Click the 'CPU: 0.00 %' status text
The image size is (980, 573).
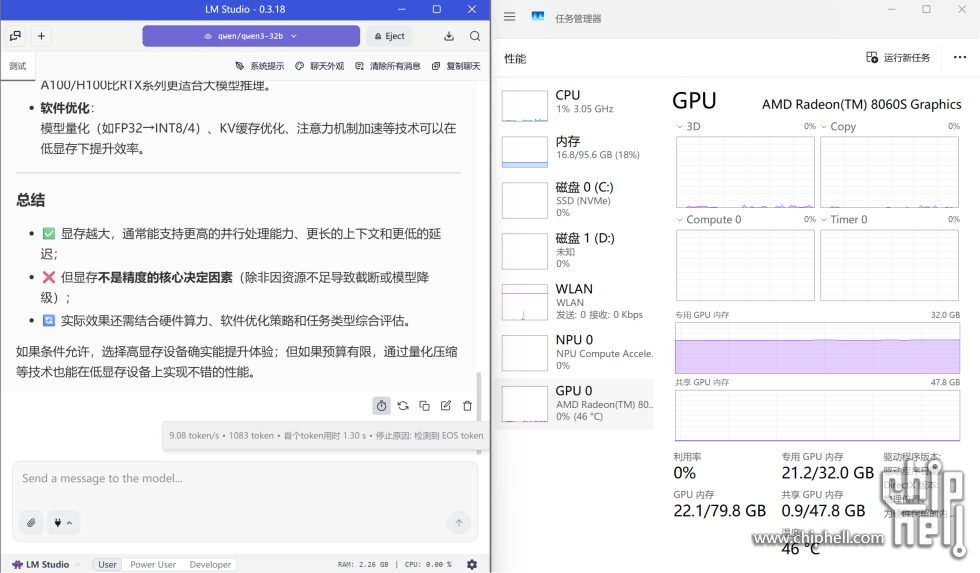pos(428,564)
